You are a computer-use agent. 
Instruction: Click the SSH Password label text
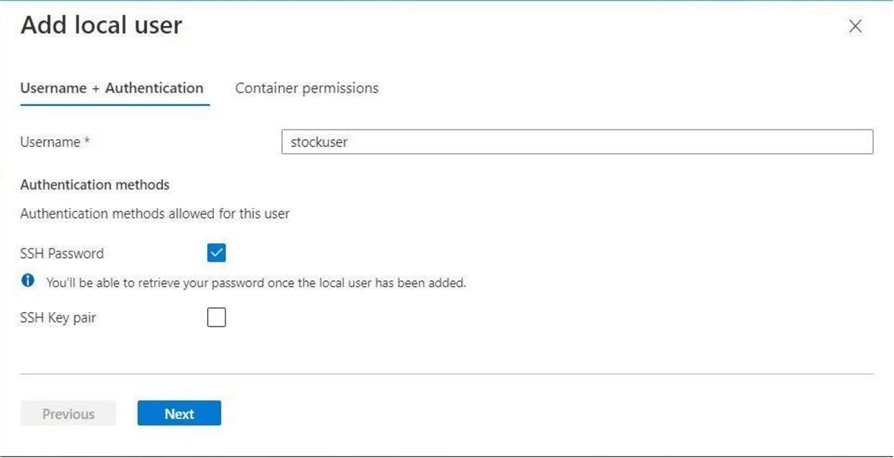62,254
